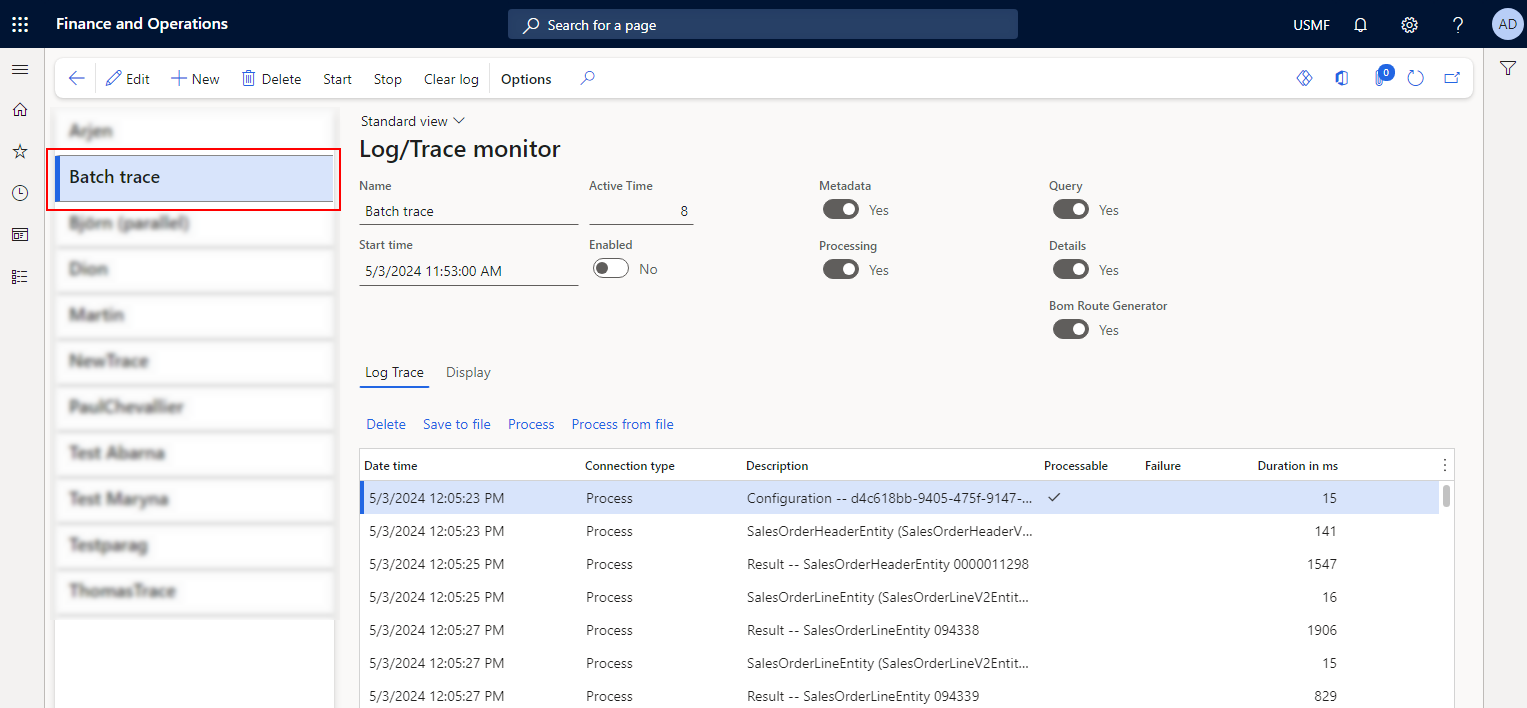Open the Recent clock icon in the sidebar
1527x708 pixels.
(x=20, y=193)
